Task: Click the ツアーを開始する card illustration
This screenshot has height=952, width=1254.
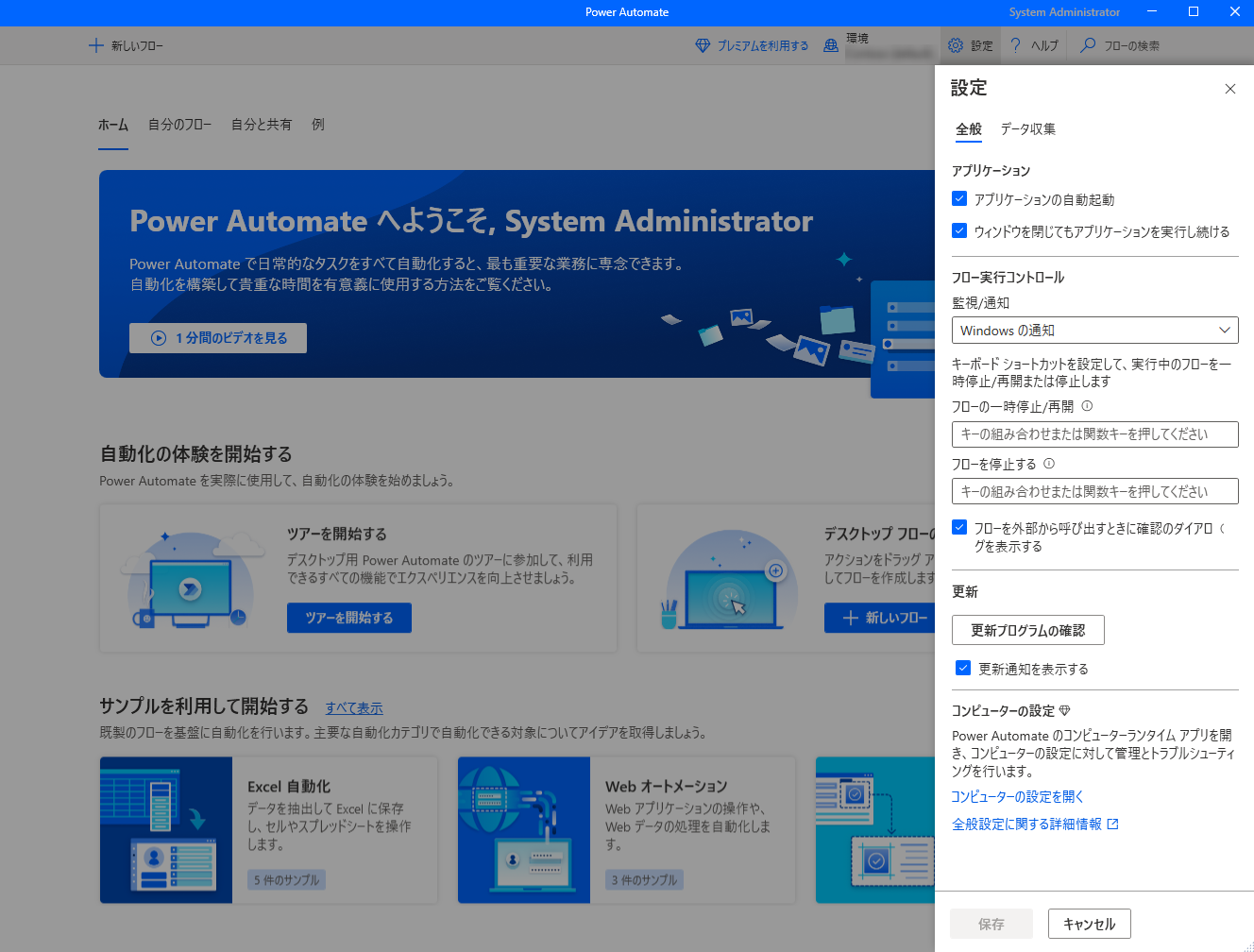Action: 193,578
